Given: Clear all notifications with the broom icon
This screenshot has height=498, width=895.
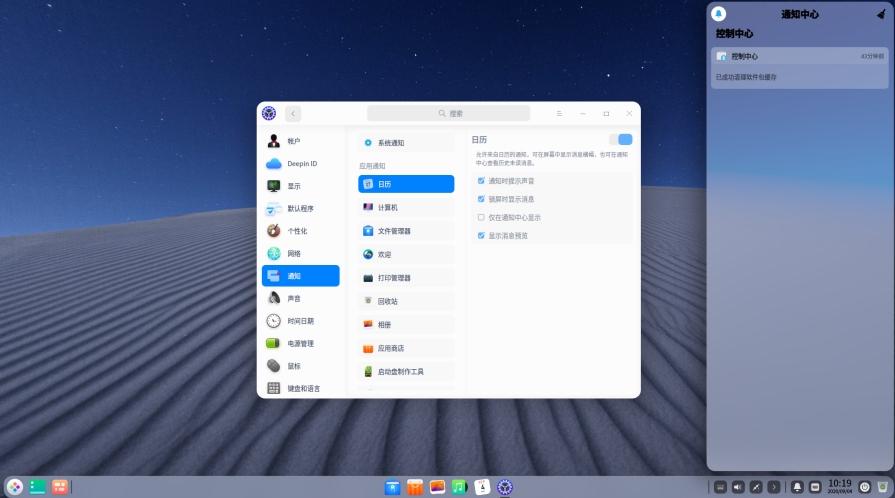Looking at the screenshot, I should click(880, 14).
